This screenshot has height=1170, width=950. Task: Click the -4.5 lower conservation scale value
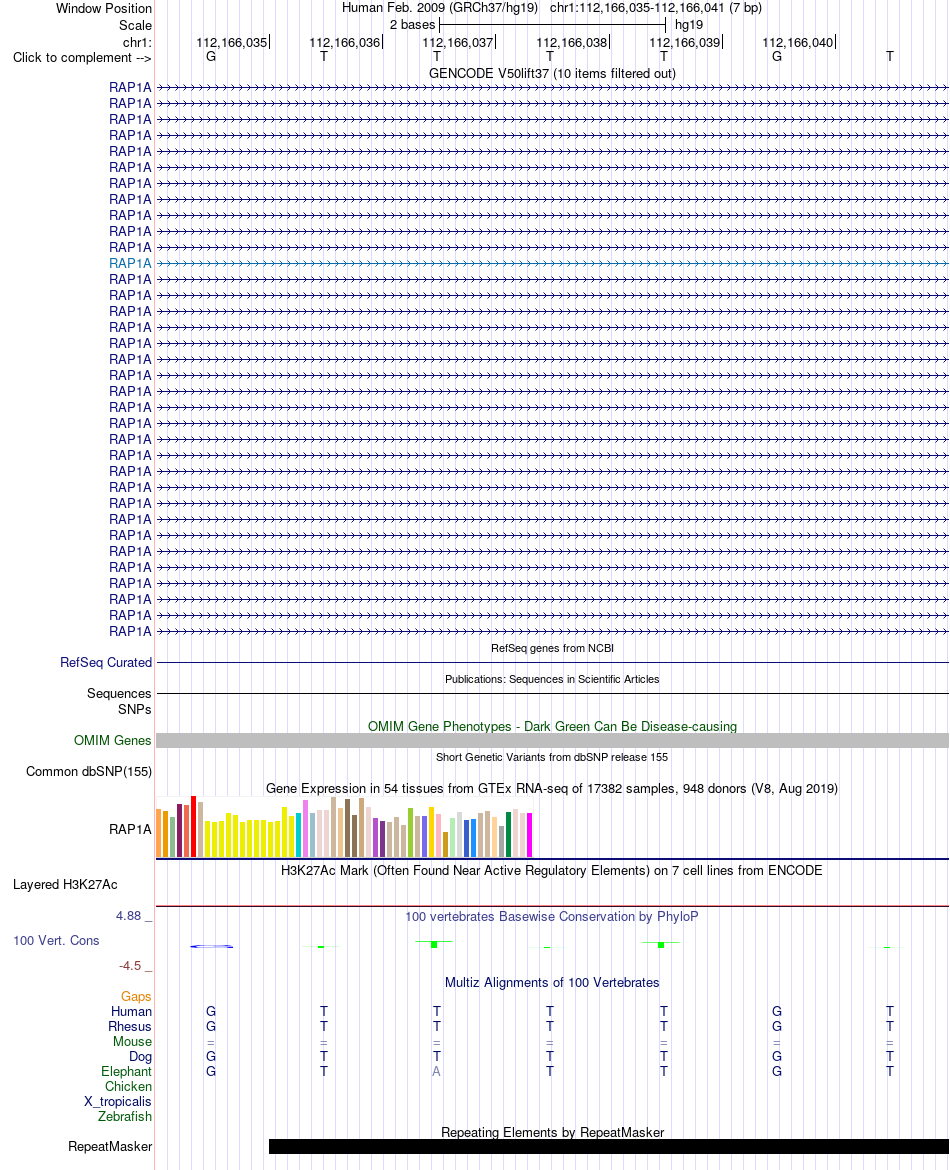tap(130, 966)
